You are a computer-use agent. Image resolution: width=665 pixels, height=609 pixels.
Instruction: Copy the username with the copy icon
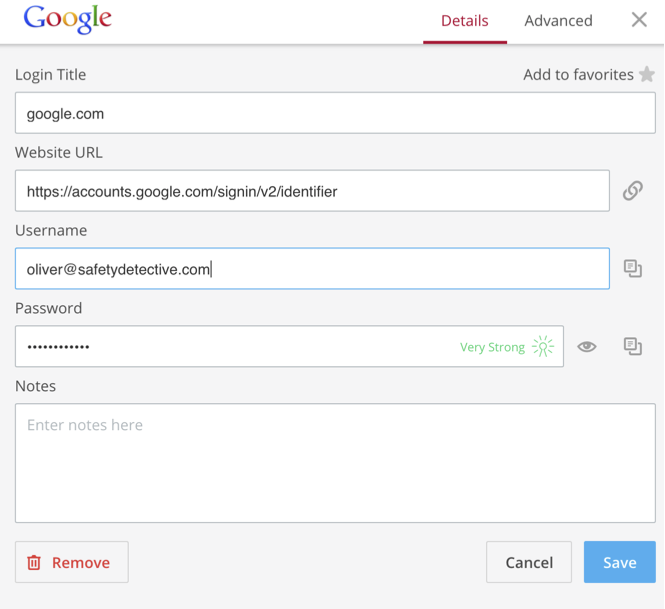click(632, 268)
